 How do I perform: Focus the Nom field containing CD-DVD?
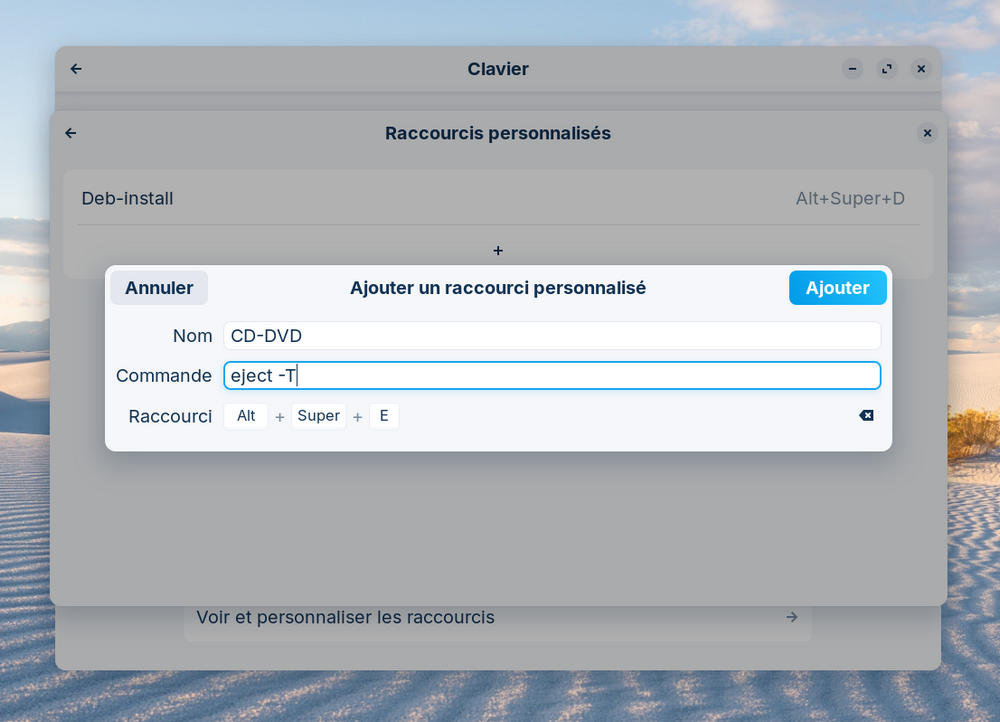click(x=551, y=336)
